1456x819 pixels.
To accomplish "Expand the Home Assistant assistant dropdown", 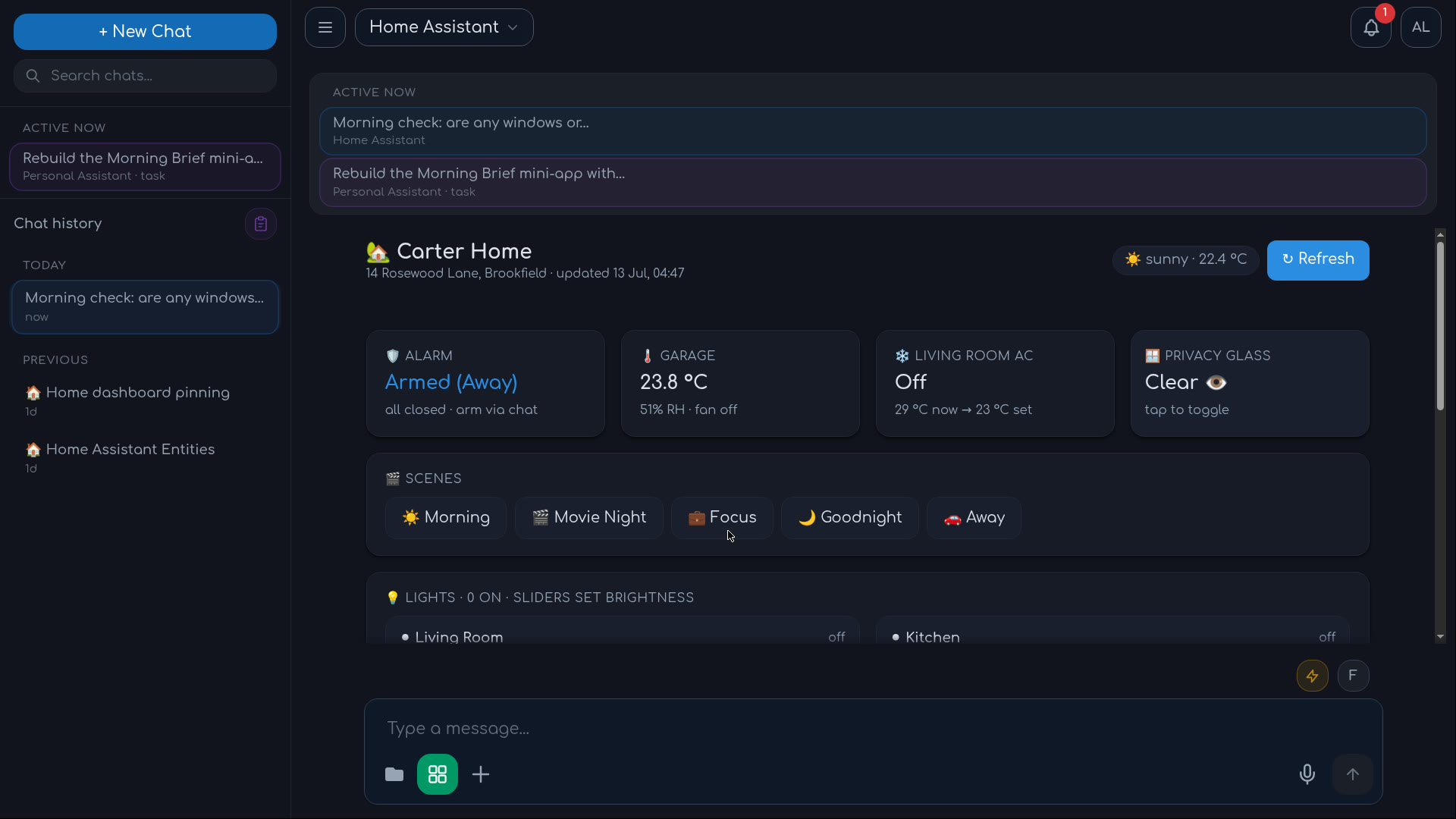I will pyautogui.click(x=444, y=27).
